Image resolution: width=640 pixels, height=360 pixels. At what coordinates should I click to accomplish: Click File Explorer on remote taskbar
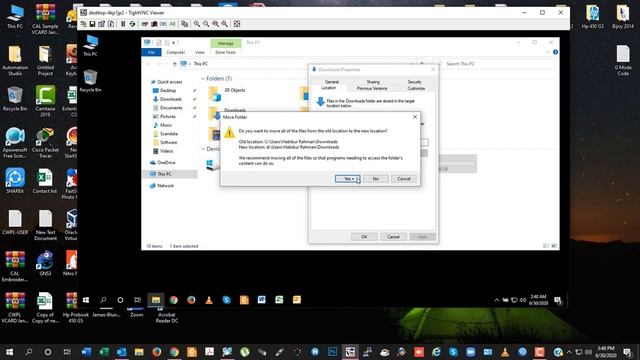point(156,300)
